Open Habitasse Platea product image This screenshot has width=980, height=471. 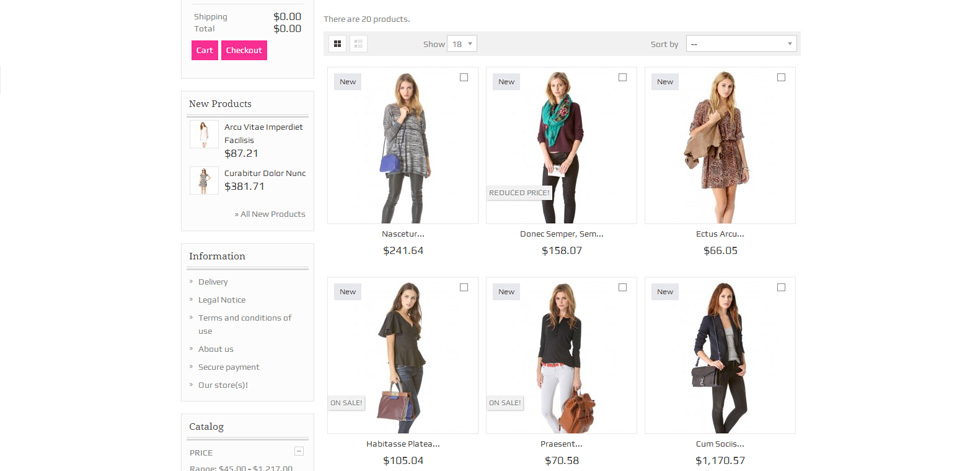(x=402, y=355)
